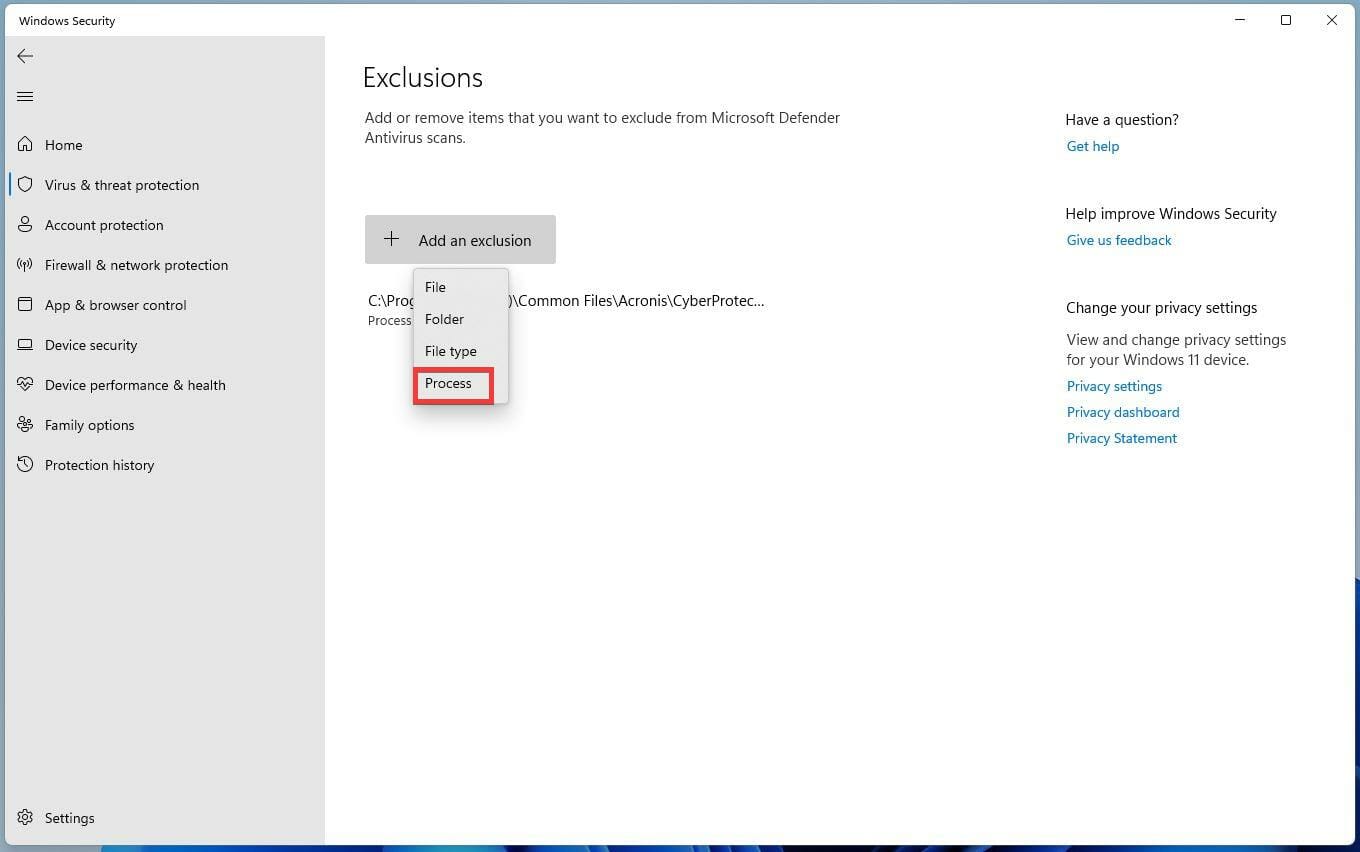
Task: Click the Device security laptop icon
Action: 25,344
